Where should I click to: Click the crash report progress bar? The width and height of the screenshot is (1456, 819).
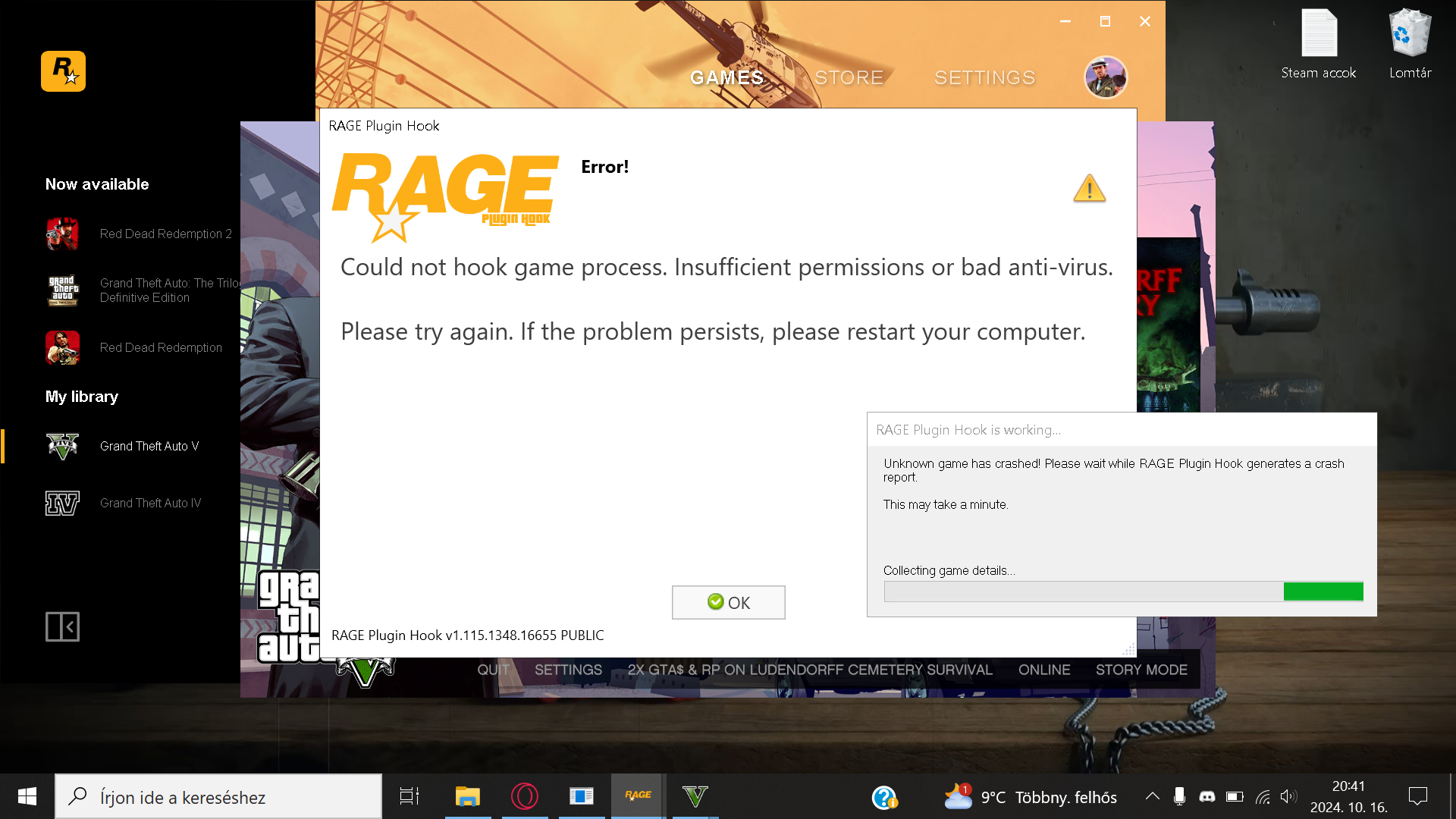(1123, 591)
